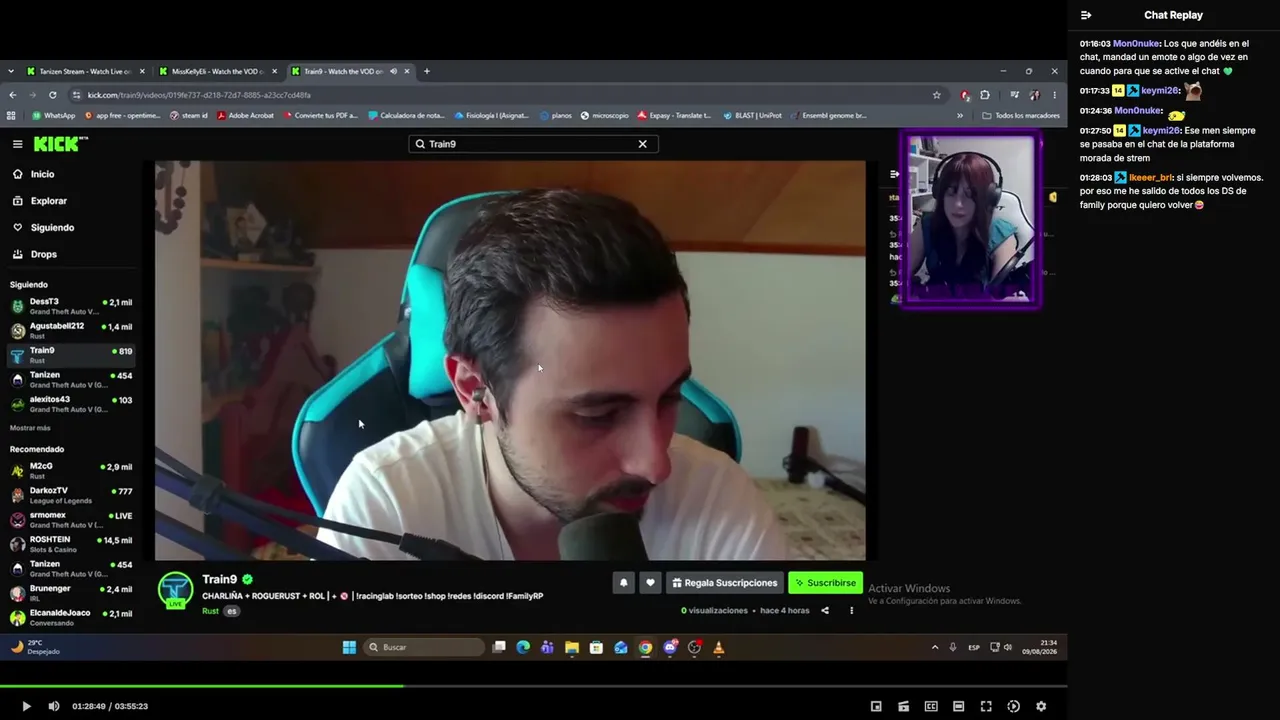Toggle closed captions CC button
1280x720 pixels.
tap(931, 706)
